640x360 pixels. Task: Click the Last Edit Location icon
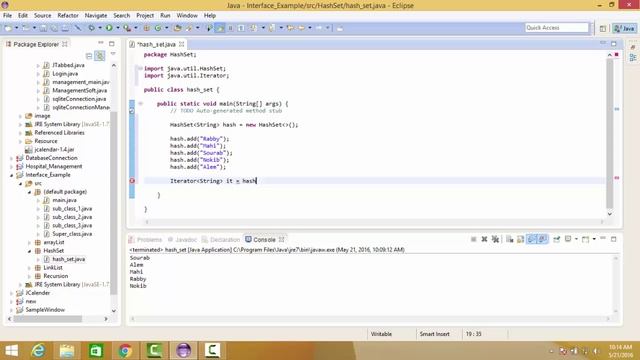[x=290, y=28]
